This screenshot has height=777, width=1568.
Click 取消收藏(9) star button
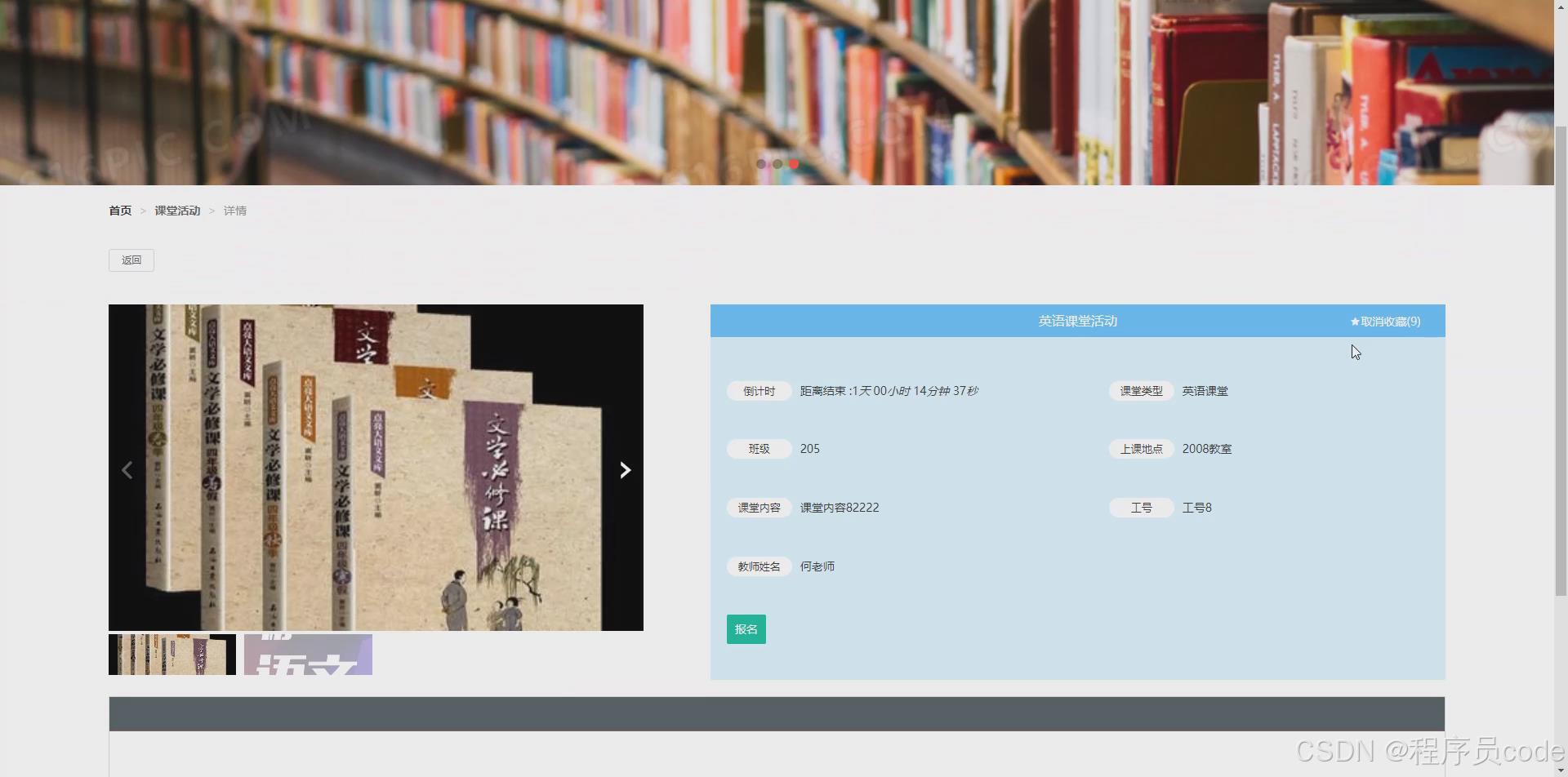[1385, 322]
